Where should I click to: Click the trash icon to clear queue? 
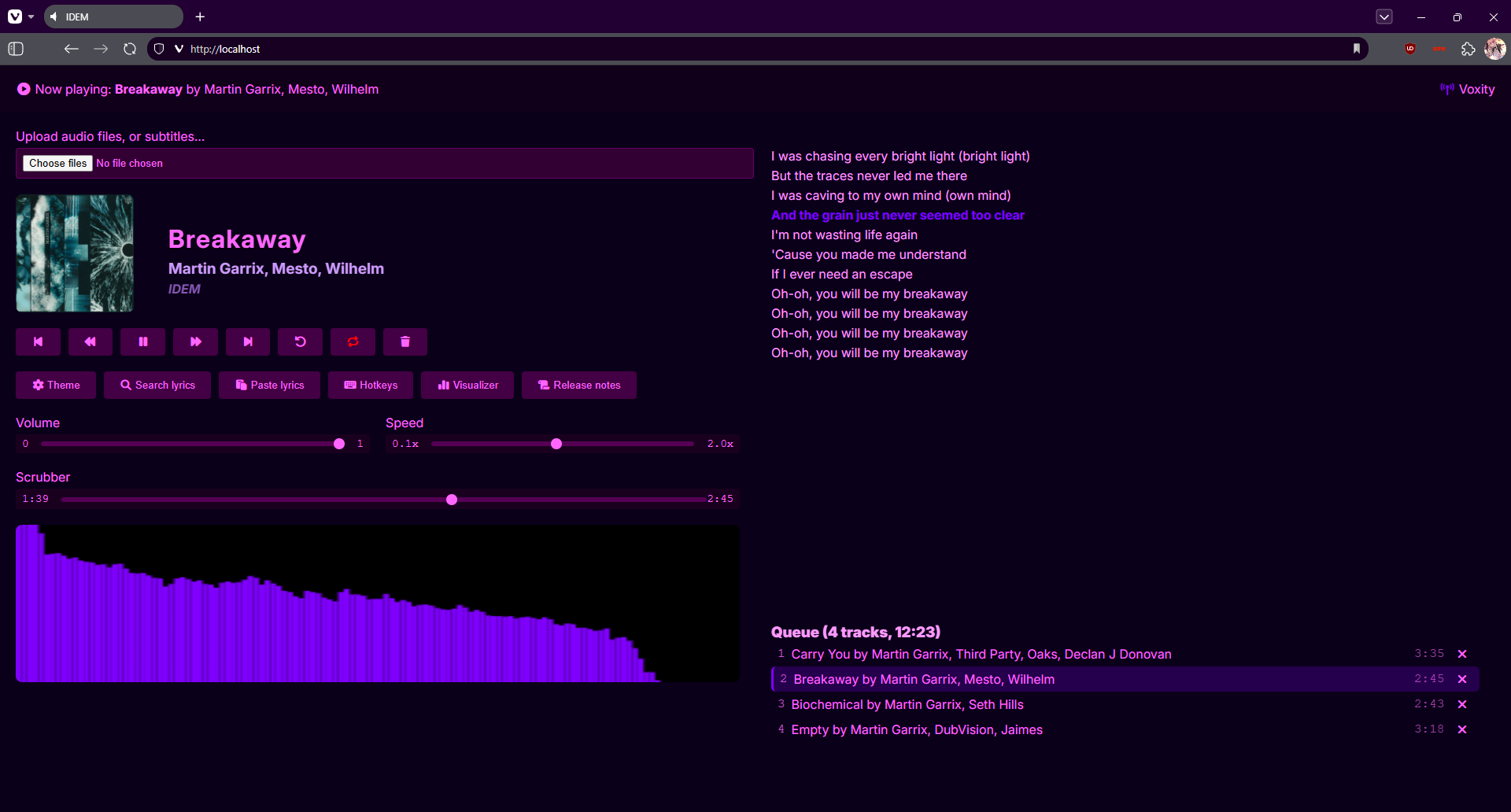[x=405, y=341]
